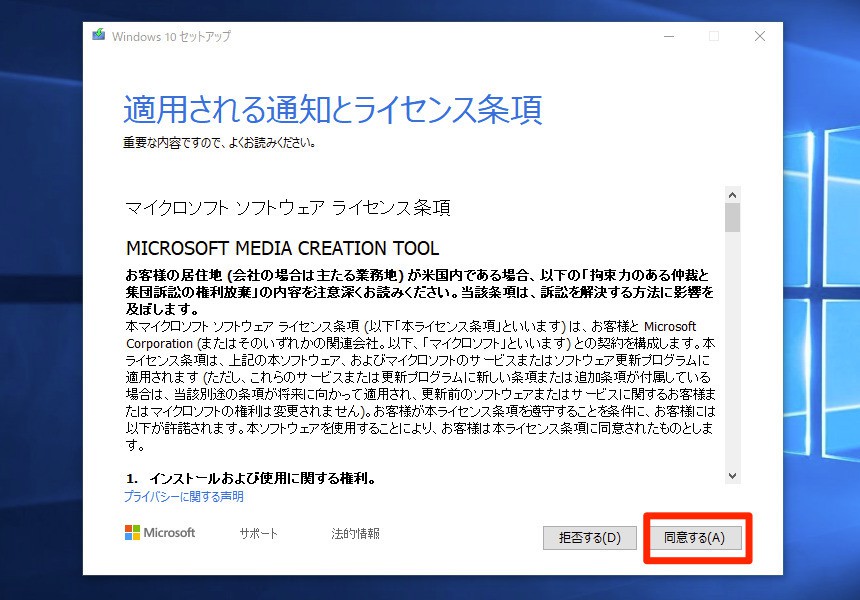
Task: Click the section 1. インストールおよび使用に関する権利。
Action: pos(252,478)
